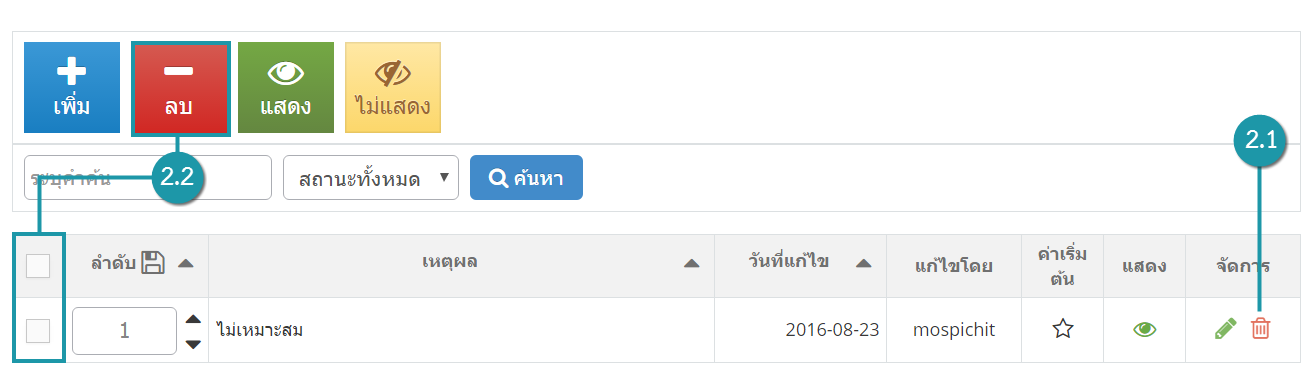Click the green แสดง show button

[286, 88]
